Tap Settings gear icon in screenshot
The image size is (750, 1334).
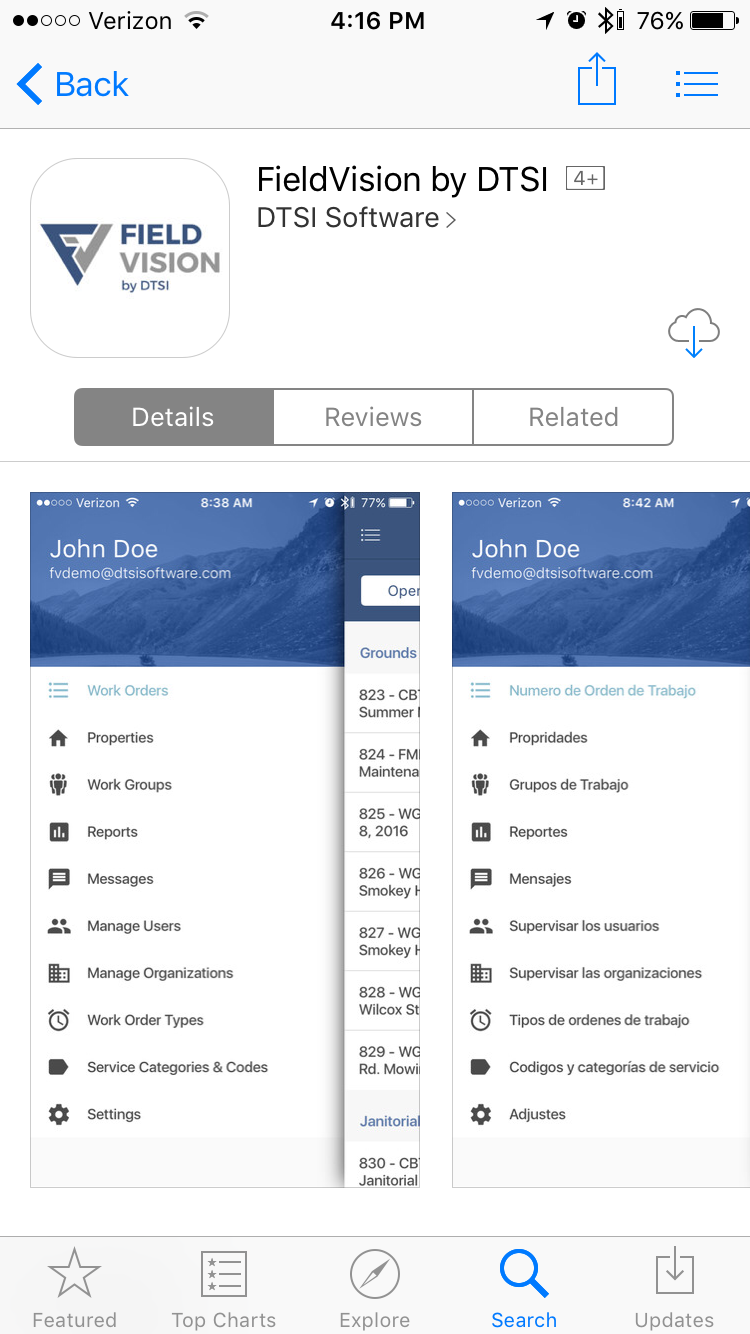click(x=59, y=1114)
